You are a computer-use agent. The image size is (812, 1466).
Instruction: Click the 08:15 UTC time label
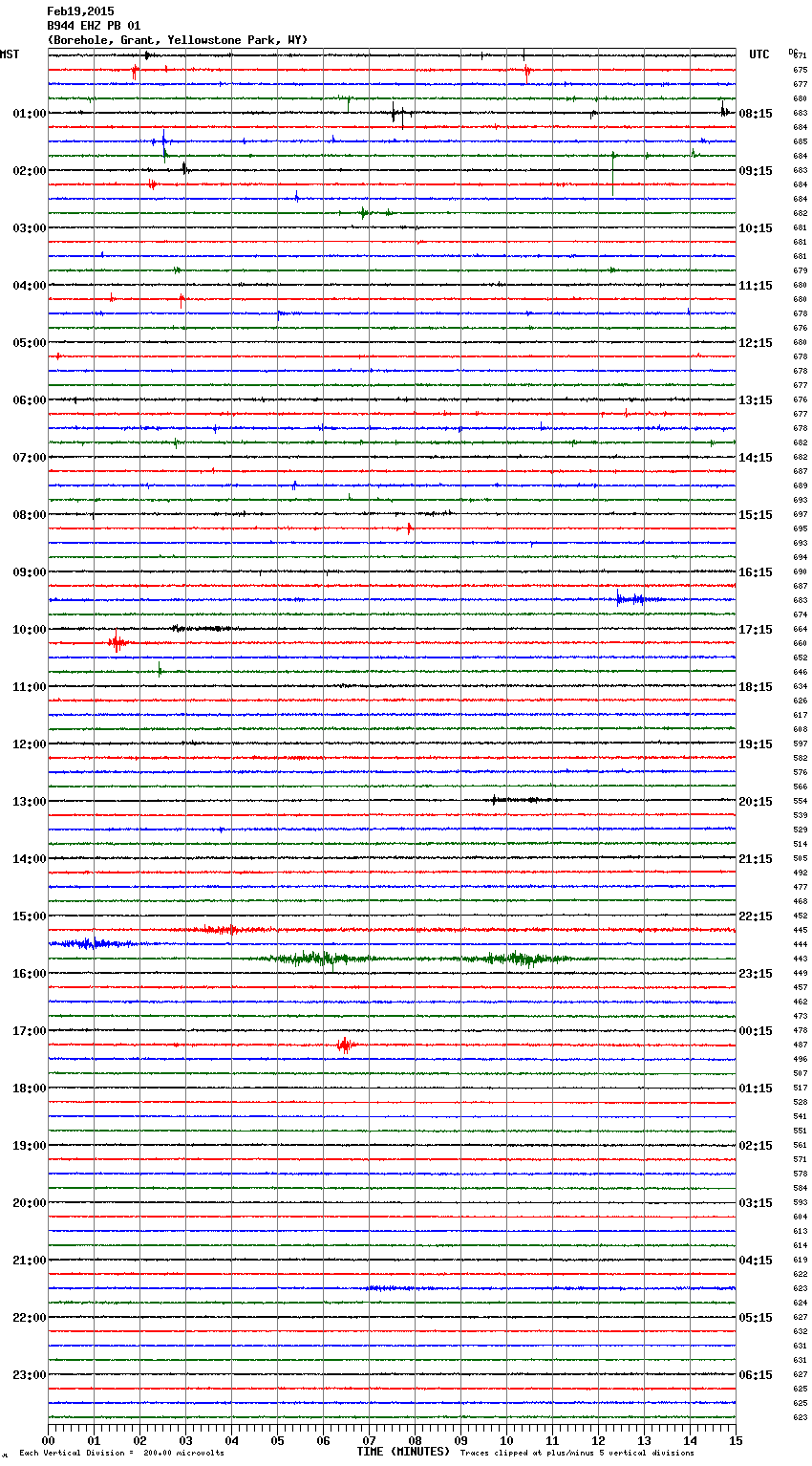pos(756,114)
